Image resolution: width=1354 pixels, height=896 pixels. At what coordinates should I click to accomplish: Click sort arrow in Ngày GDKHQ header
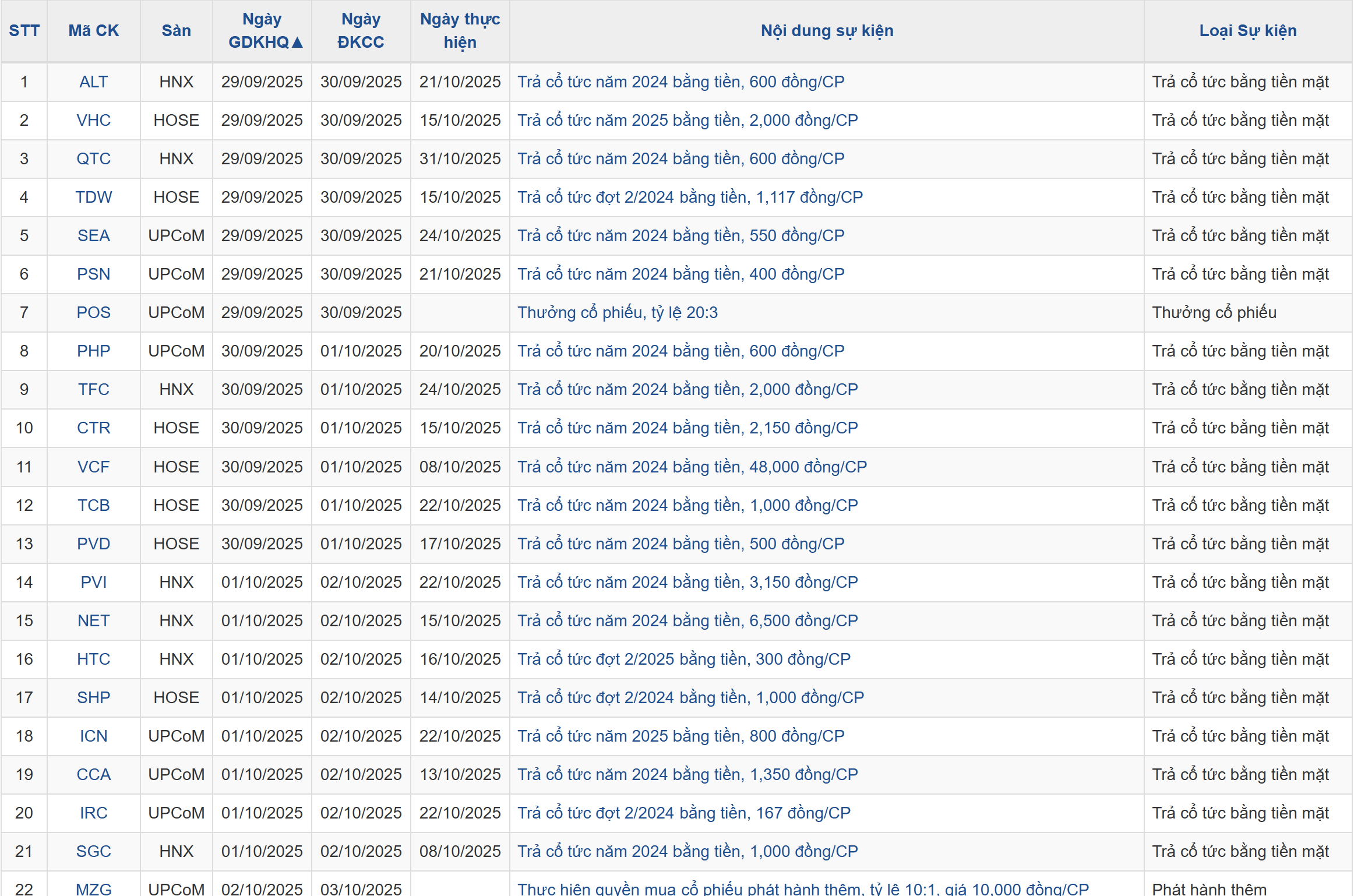pos(297,43)
